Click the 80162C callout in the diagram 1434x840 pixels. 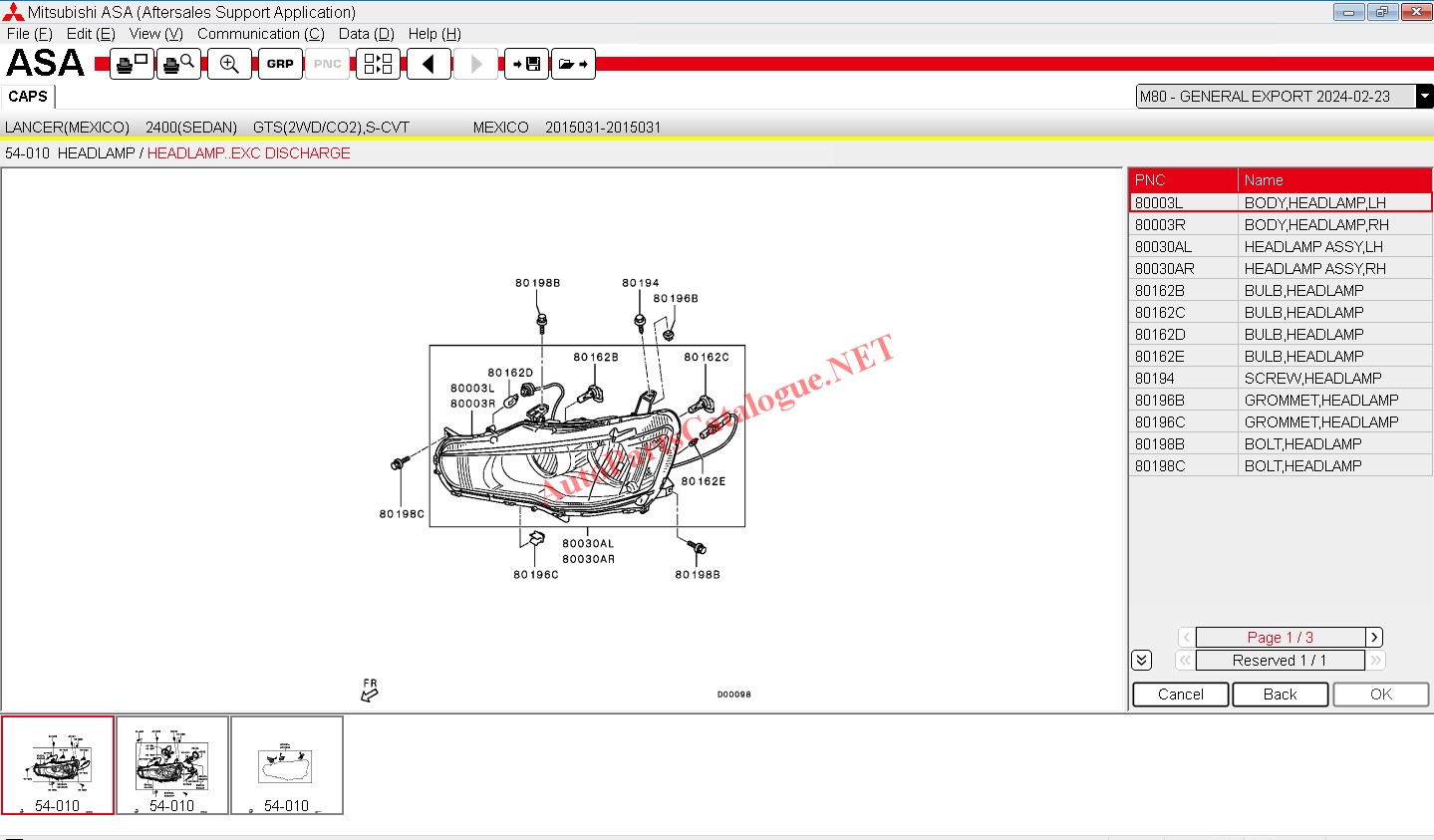[707, 357]
